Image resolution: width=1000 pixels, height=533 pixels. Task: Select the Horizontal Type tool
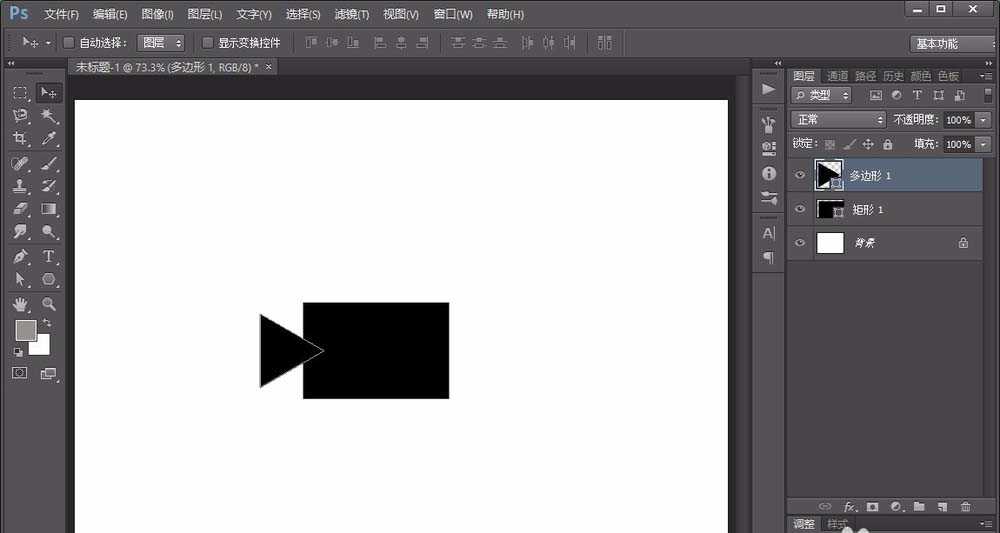point(48,256)
